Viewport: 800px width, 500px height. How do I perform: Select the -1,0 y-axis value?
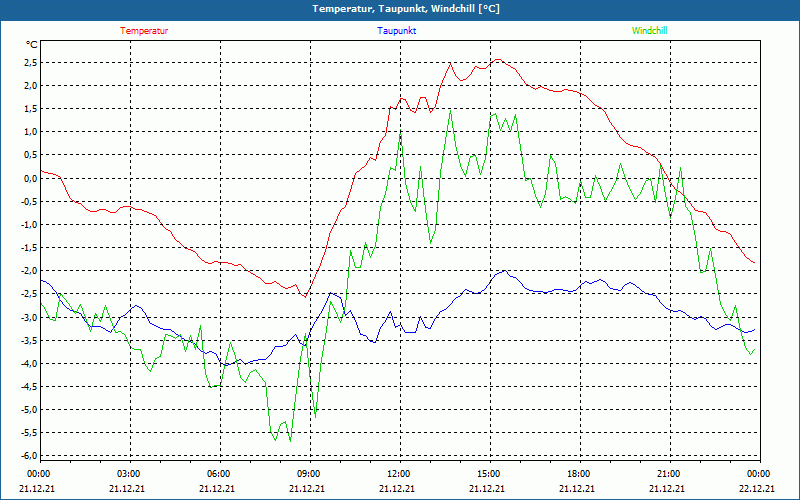pos(29,224)
